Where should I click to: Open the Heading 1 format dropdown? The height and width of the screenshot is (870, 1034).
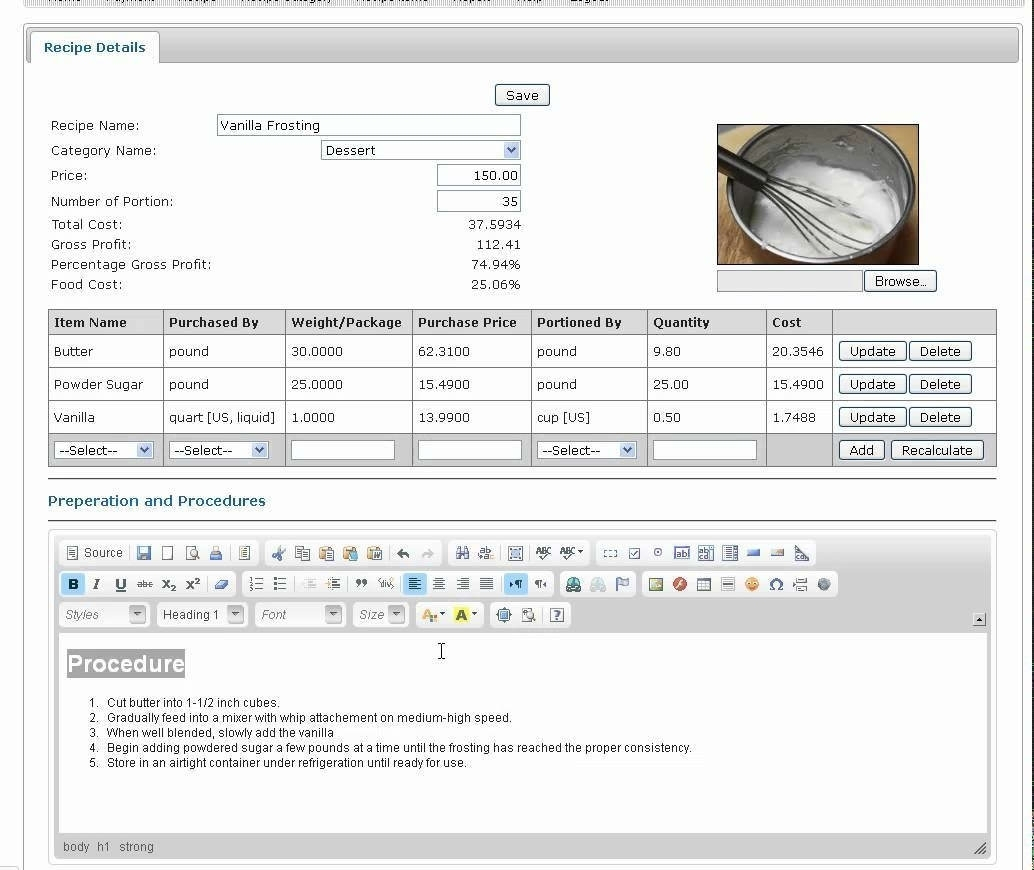(x=202, y=615)
